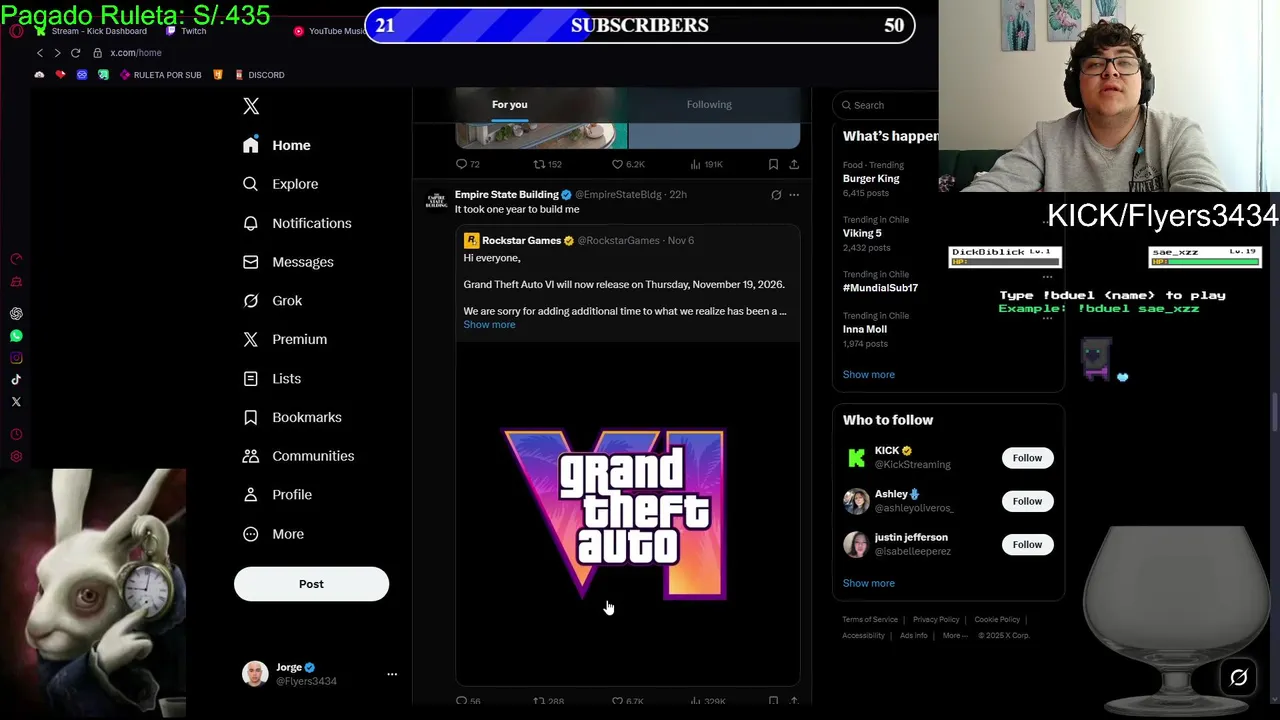Open DISCORD bookmark
The image size is (1280, 720).
(x=259, y=75)
